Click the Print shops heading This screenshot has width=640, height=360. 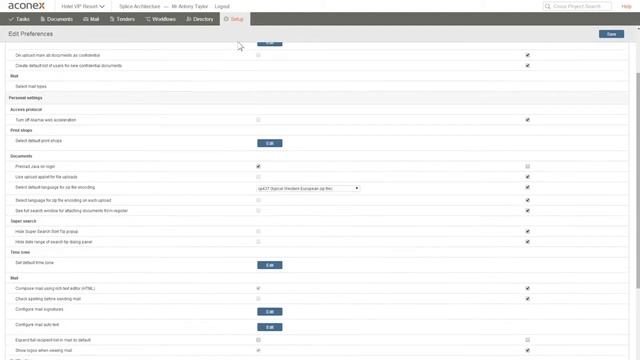pos(21,130)
